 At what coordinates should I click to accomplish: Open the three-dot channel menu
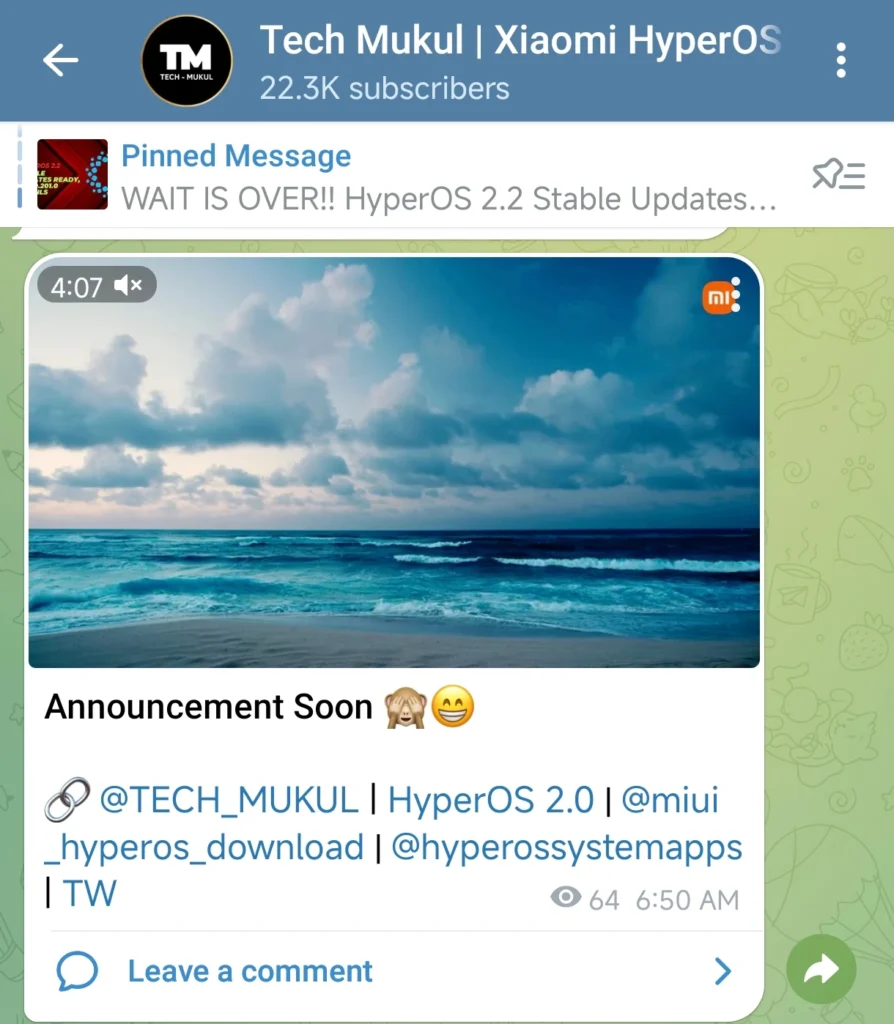(840, 61)
